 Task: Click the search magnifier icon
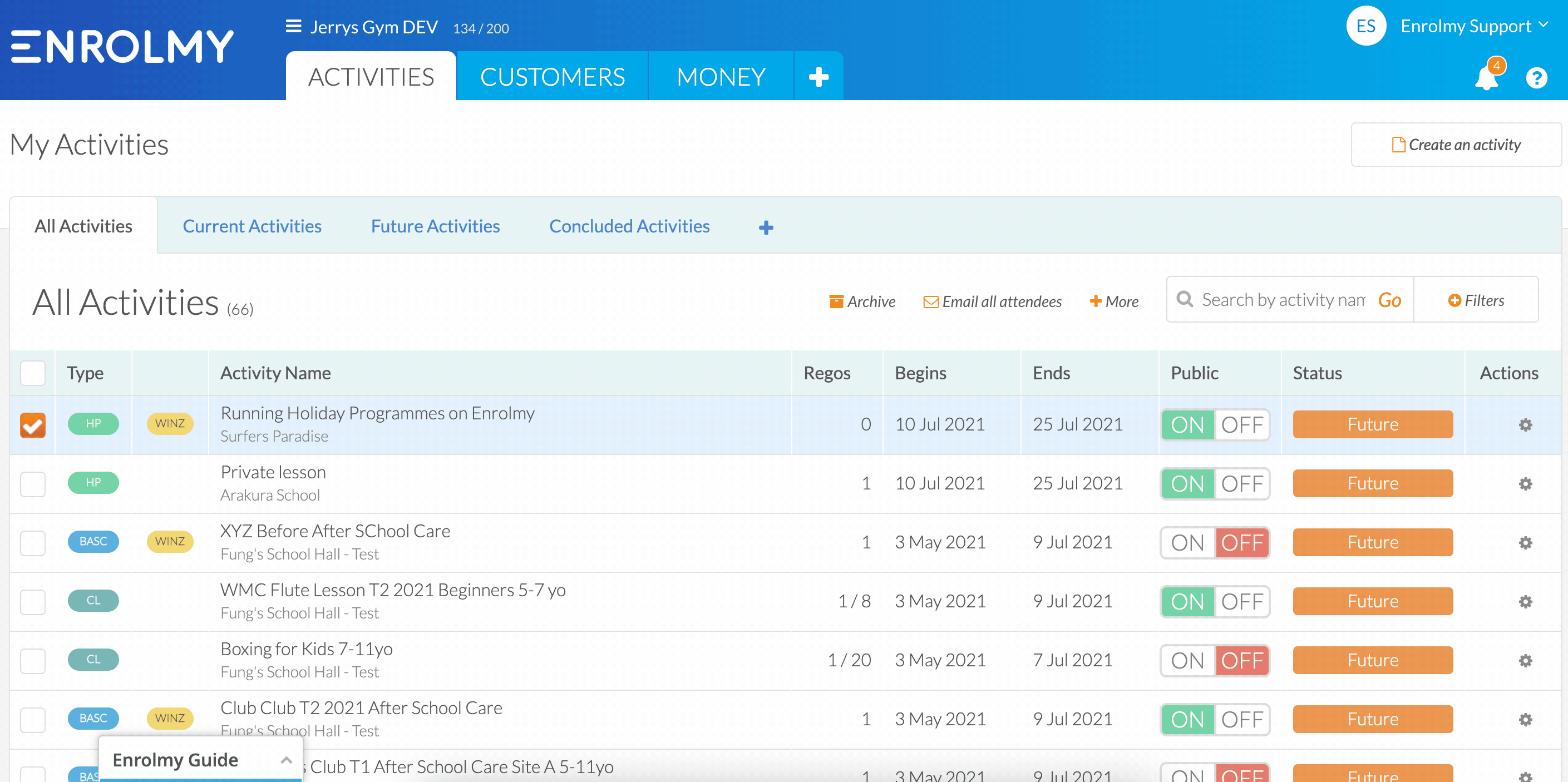point(1185,299)
